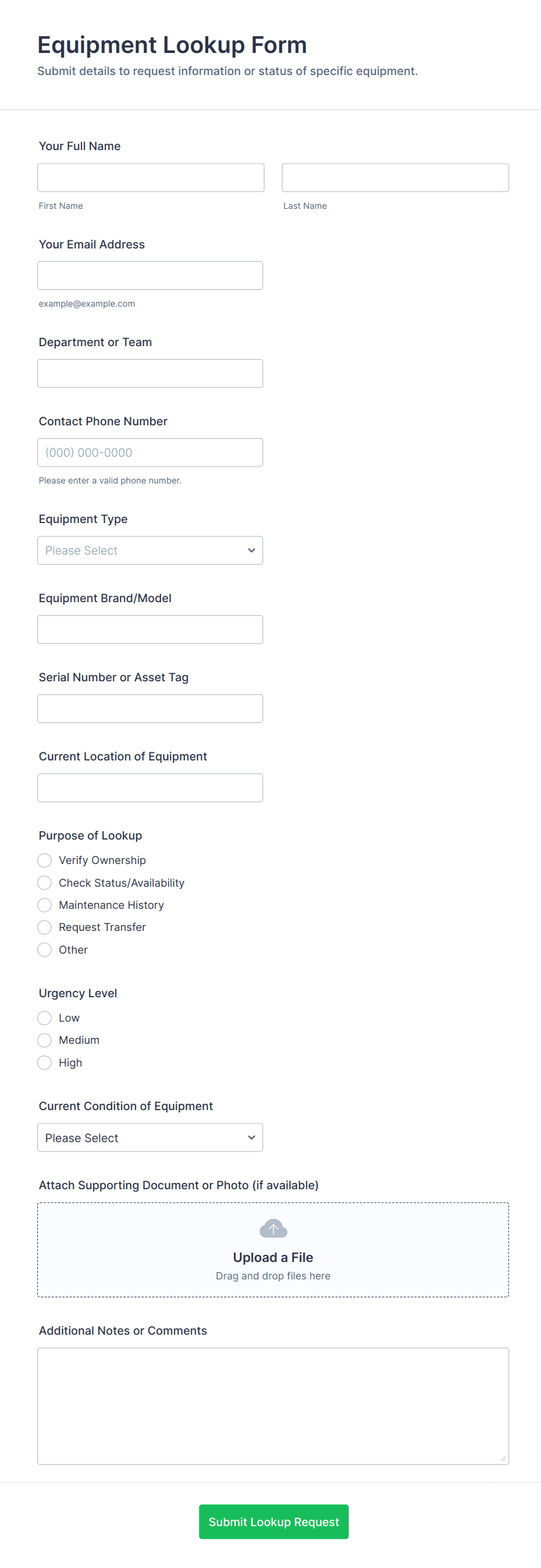Viewport: 541px width, 1568px height.
Task: Open the Equipment Type dropdown
Action: coord(150,550)
